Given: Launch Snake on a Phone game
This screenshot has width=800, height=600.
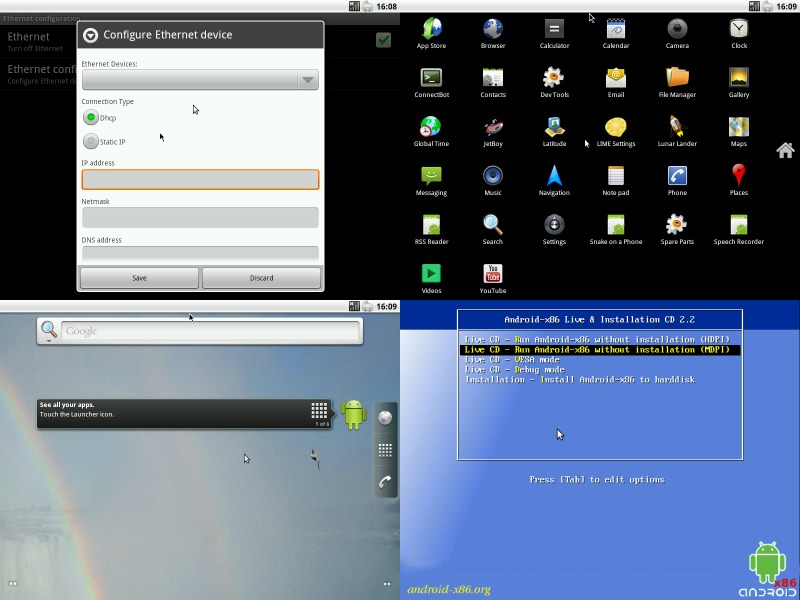Looking at the screenshot, I should tap(616, 229).
